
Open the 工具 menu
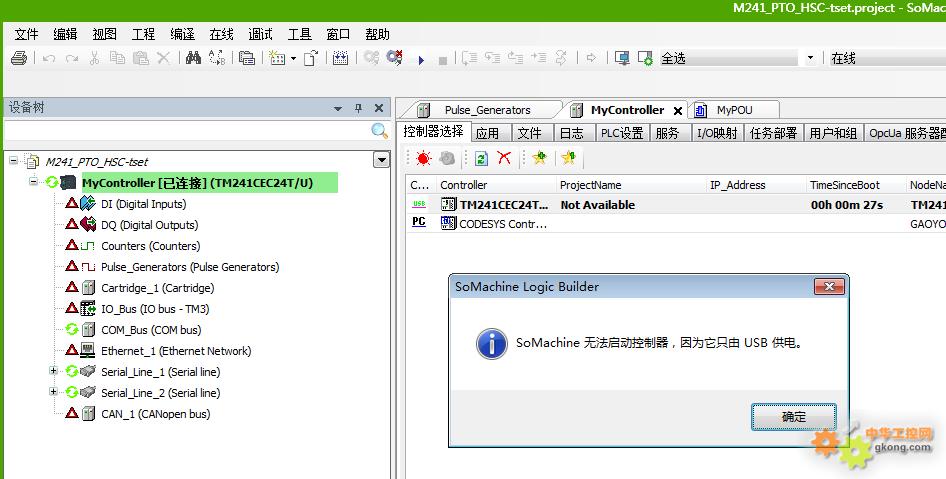[300, 34]
